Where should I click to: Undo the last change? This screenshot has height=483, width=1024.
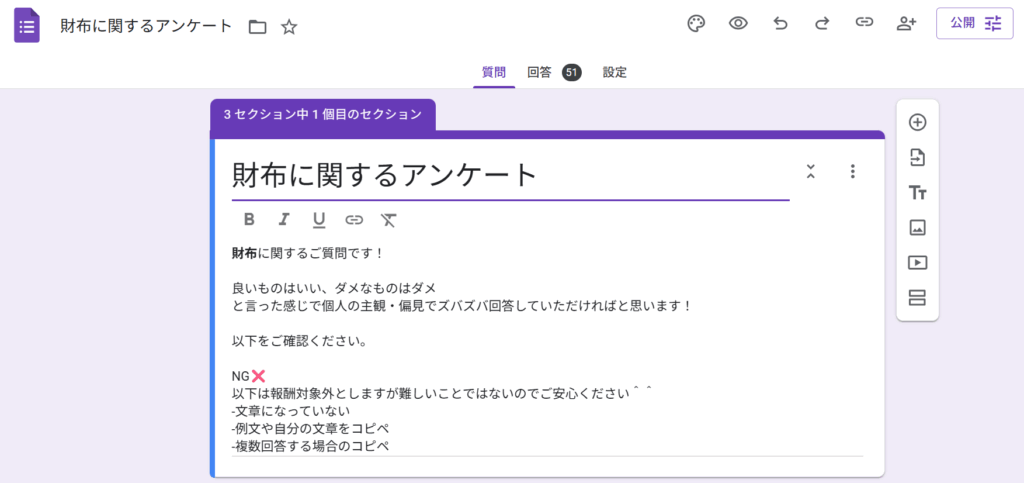(780, 24)
